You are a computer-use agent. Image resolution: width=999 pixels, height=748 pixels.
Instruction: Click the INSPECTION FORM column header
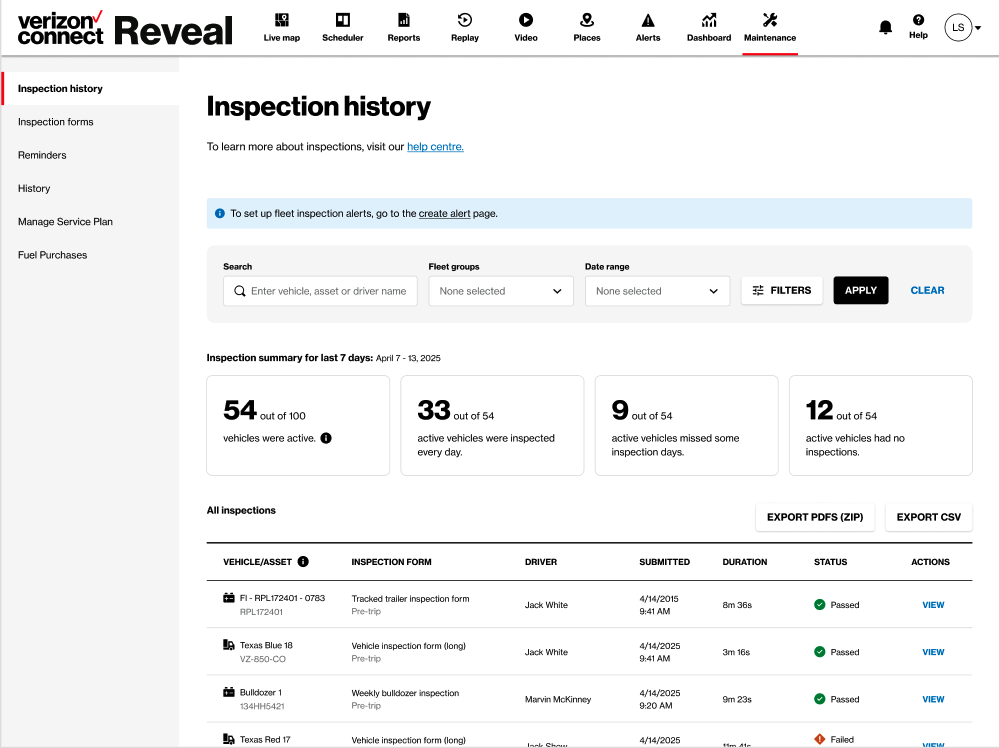click(391, 562)
